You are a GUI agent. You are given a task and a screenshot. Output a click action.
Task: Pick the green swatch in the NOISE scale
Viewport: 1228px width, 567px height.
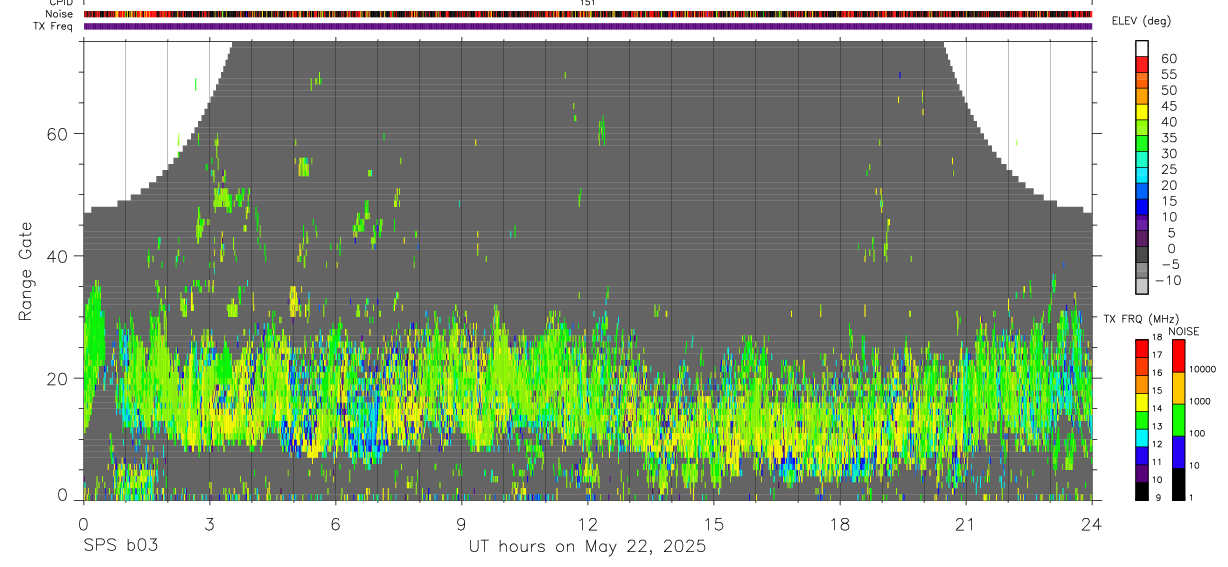pyautogui.click(x=1178, y=420)
